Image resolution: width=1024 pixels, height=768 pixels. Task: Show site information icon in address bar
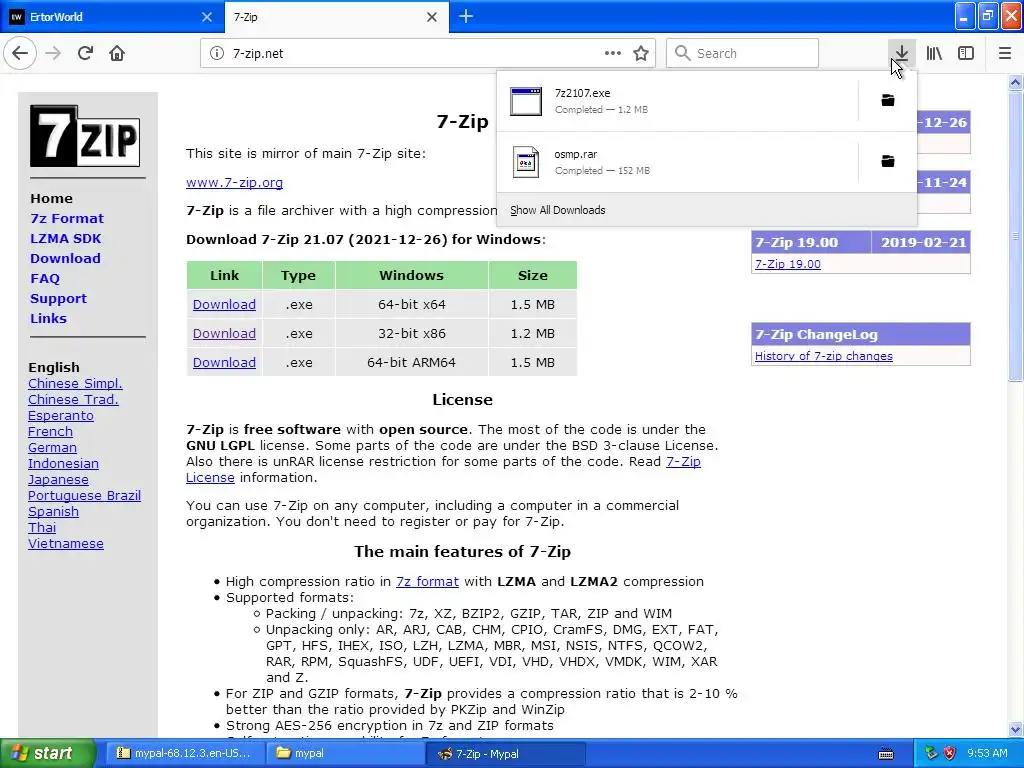pos(217,53)
